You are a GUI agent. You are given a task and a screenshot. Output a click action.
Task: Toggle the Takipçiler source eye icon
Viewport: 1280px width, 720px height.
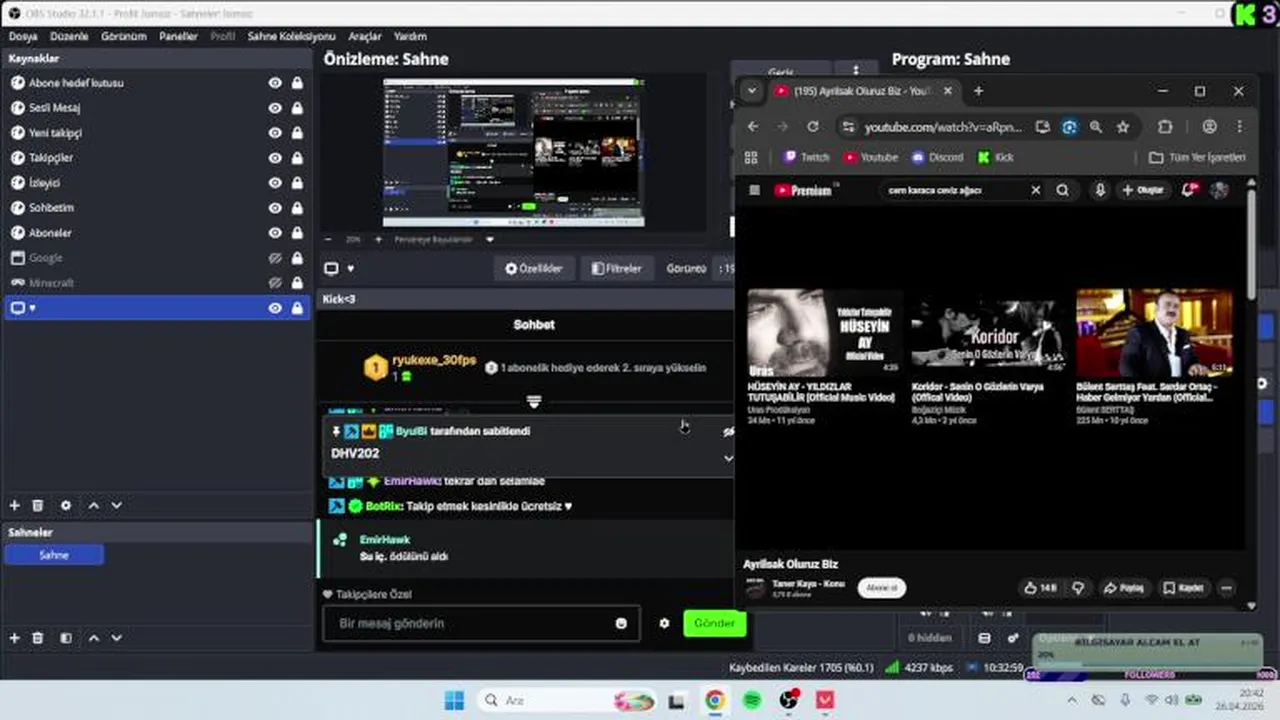(x=275, y=158)
